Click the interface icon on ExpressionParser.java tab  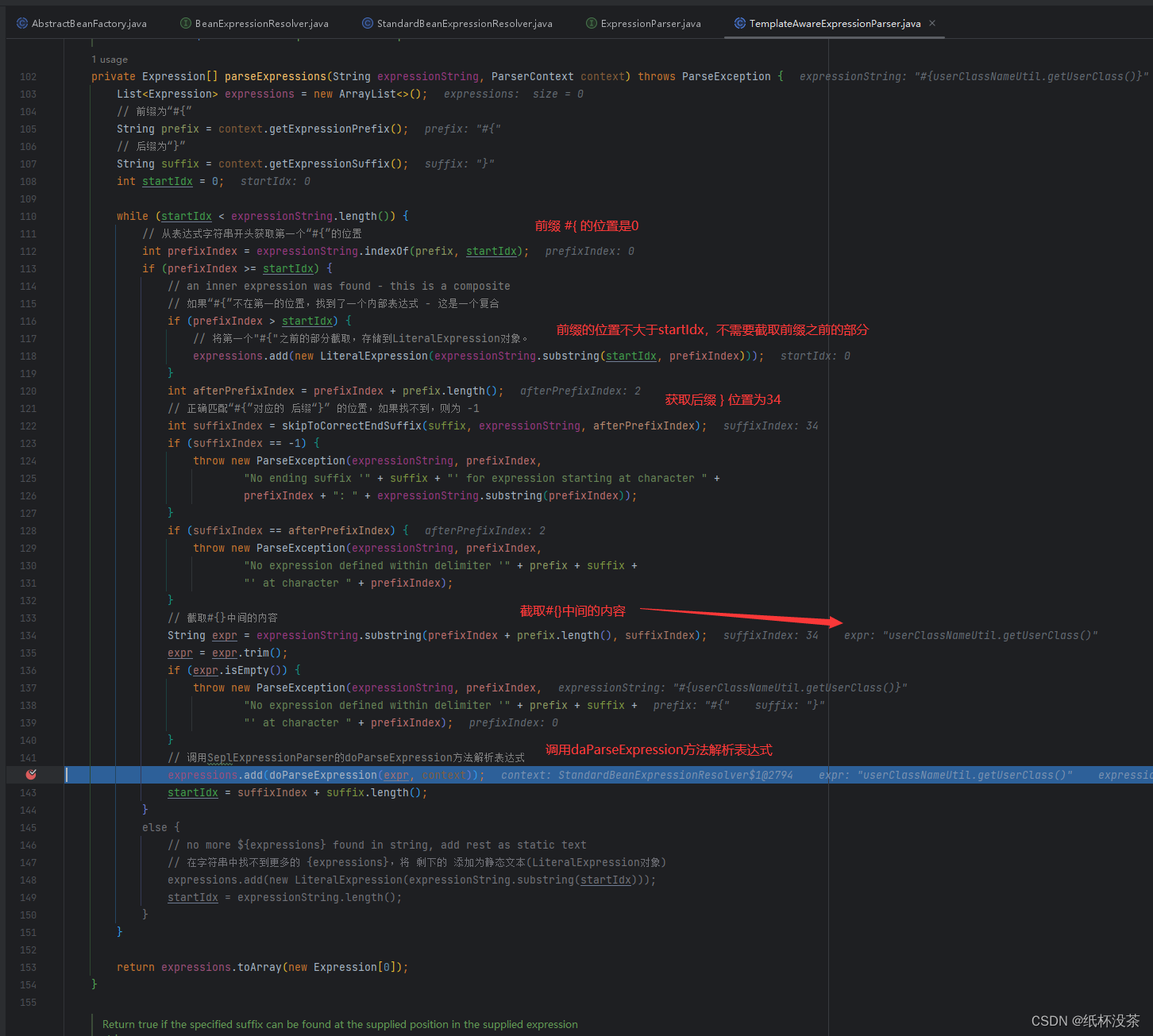[592, 23]
